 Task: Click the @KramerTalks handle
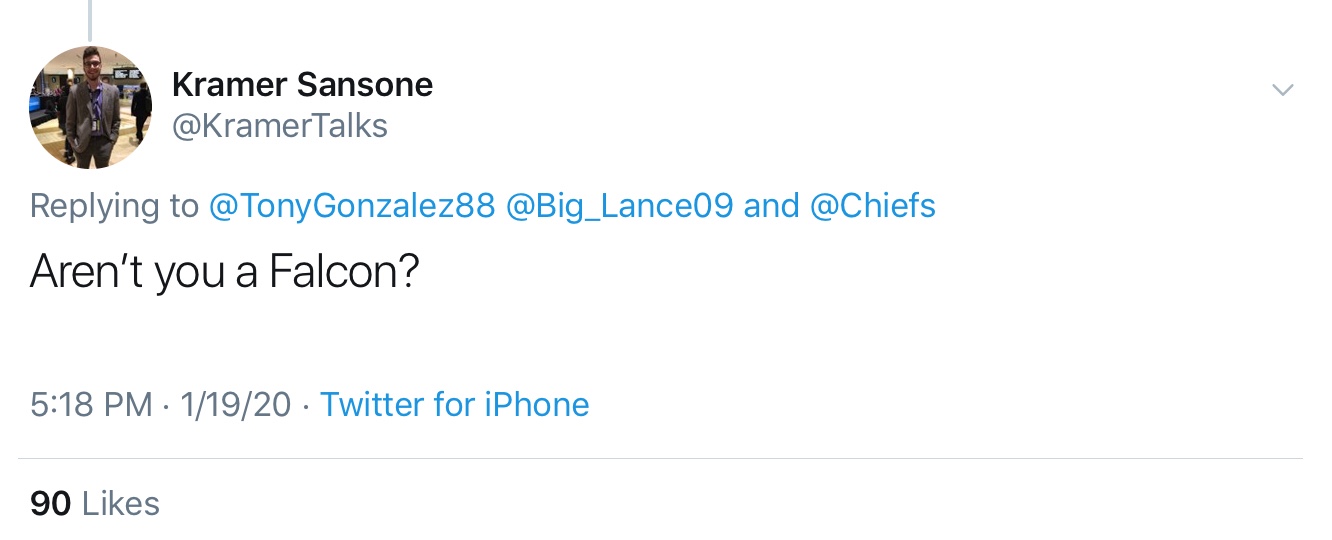(x=280, y=126)
